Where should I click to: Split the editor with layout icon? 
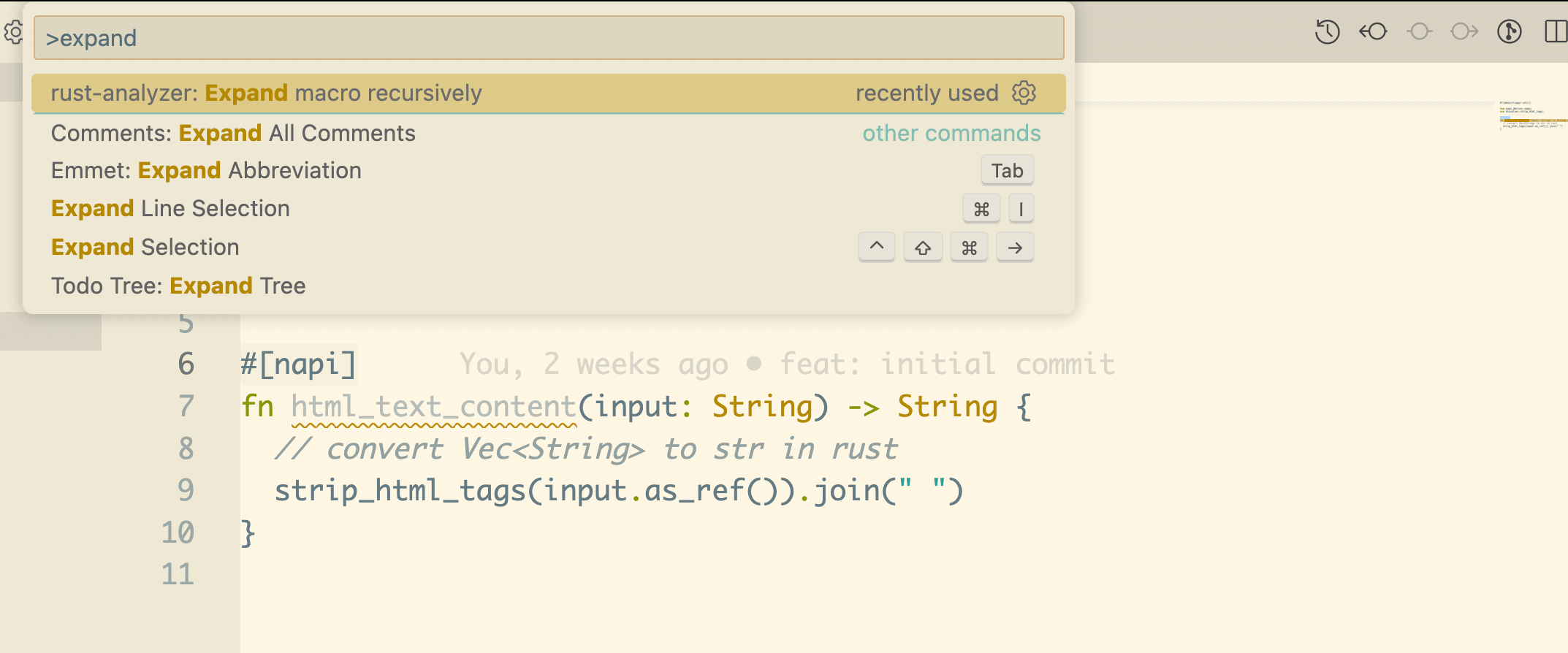(1556, 32)
